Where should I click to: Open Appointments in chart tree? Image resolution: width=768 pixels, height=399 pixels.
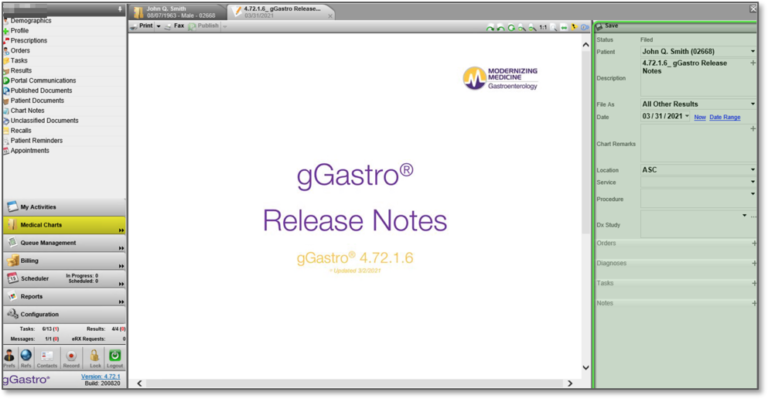tap(30, 151)
